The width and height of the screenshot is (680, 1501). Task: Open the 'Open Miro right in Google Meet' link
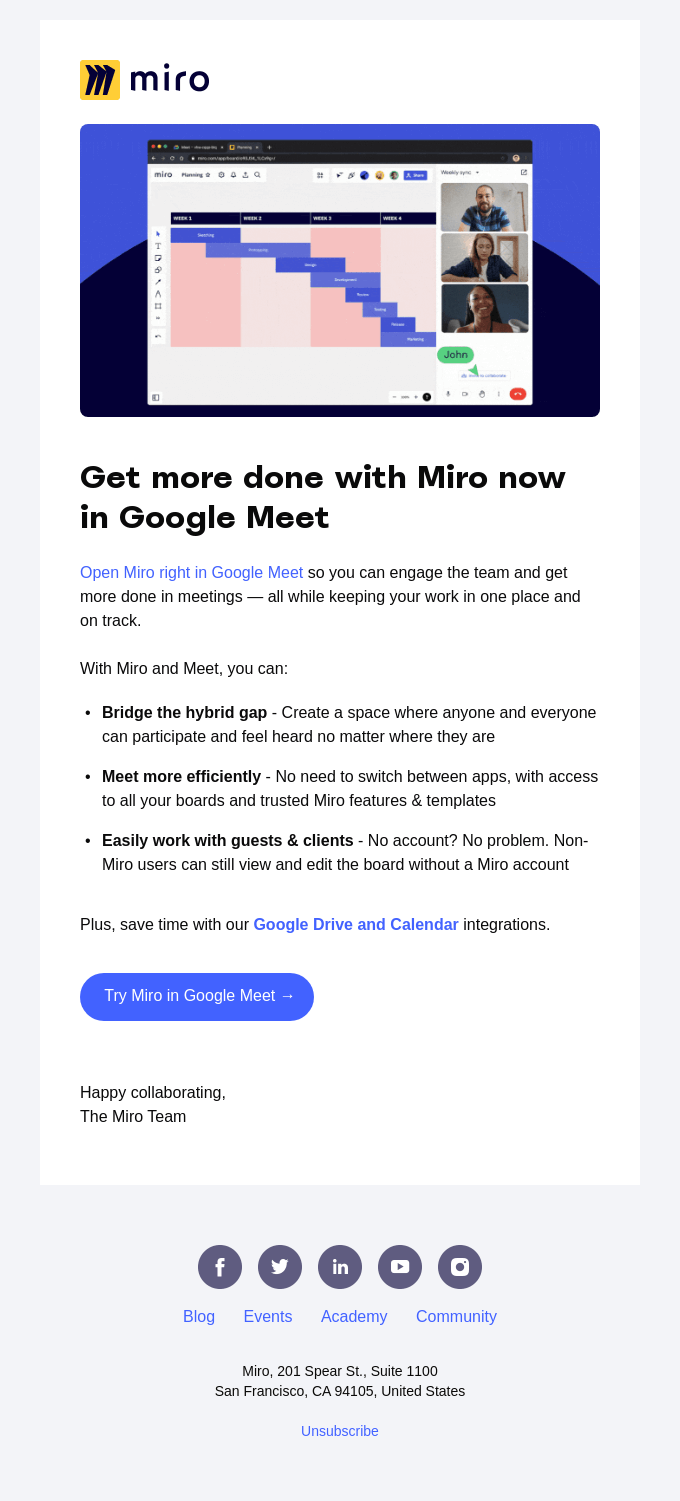[191, 573]
